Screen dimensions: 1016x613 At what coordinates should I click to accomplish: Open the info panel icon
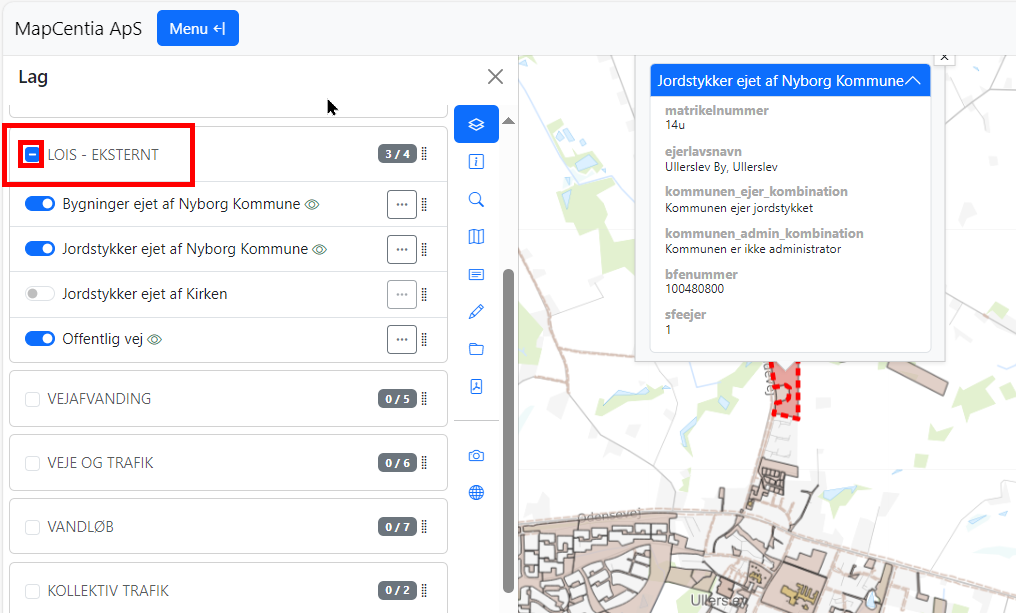click(x=476, y=162)
